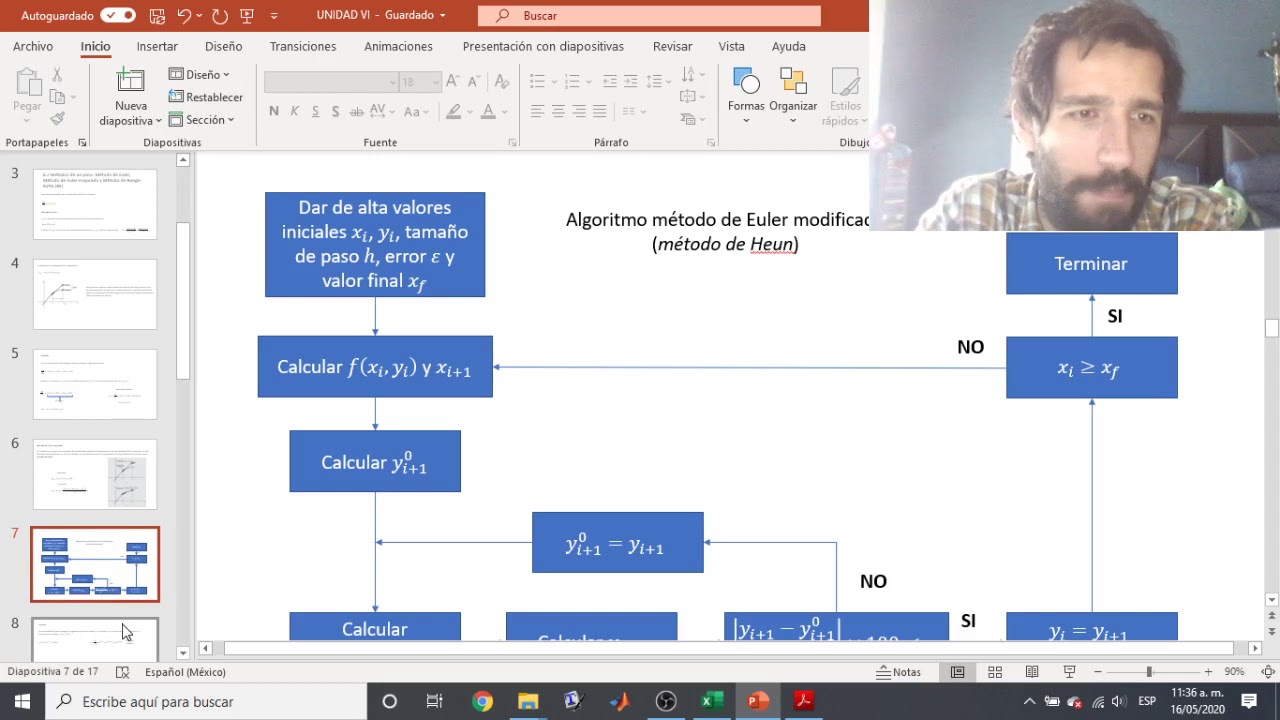Open Quick Access Toolbar customize dropdown

pyautogui.click(x=274, y=16)
